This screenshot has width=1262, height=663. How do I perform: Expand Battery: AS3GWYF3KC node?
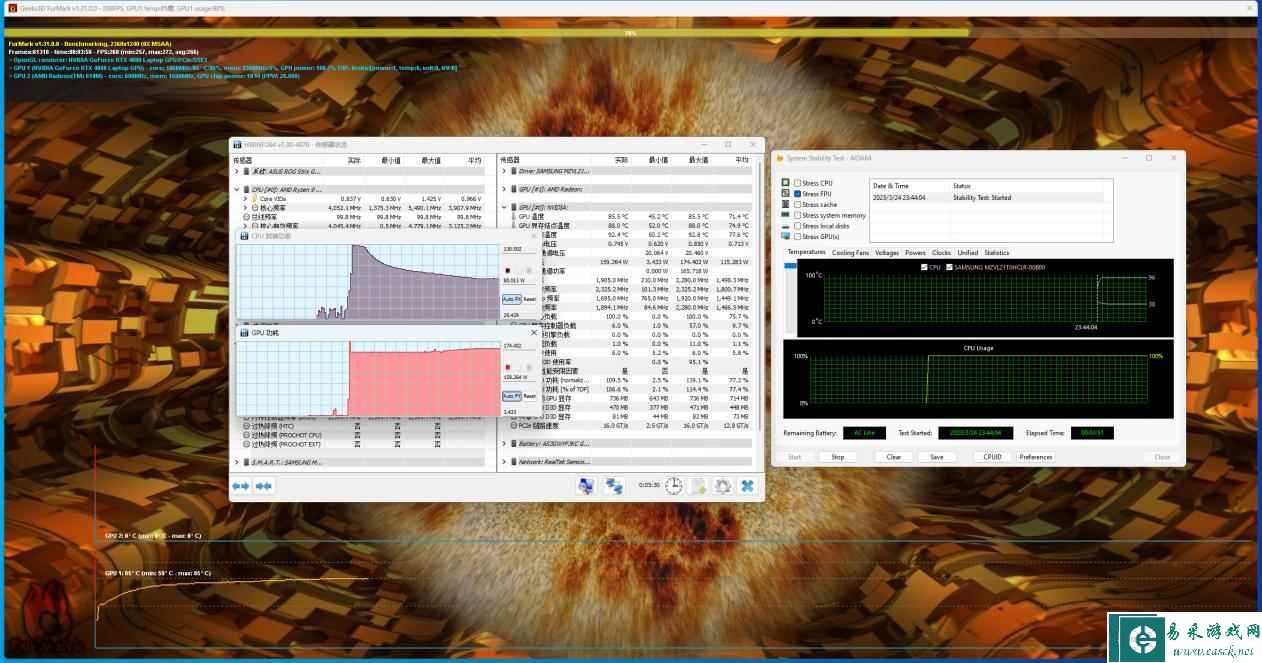[x=503, y=443]
